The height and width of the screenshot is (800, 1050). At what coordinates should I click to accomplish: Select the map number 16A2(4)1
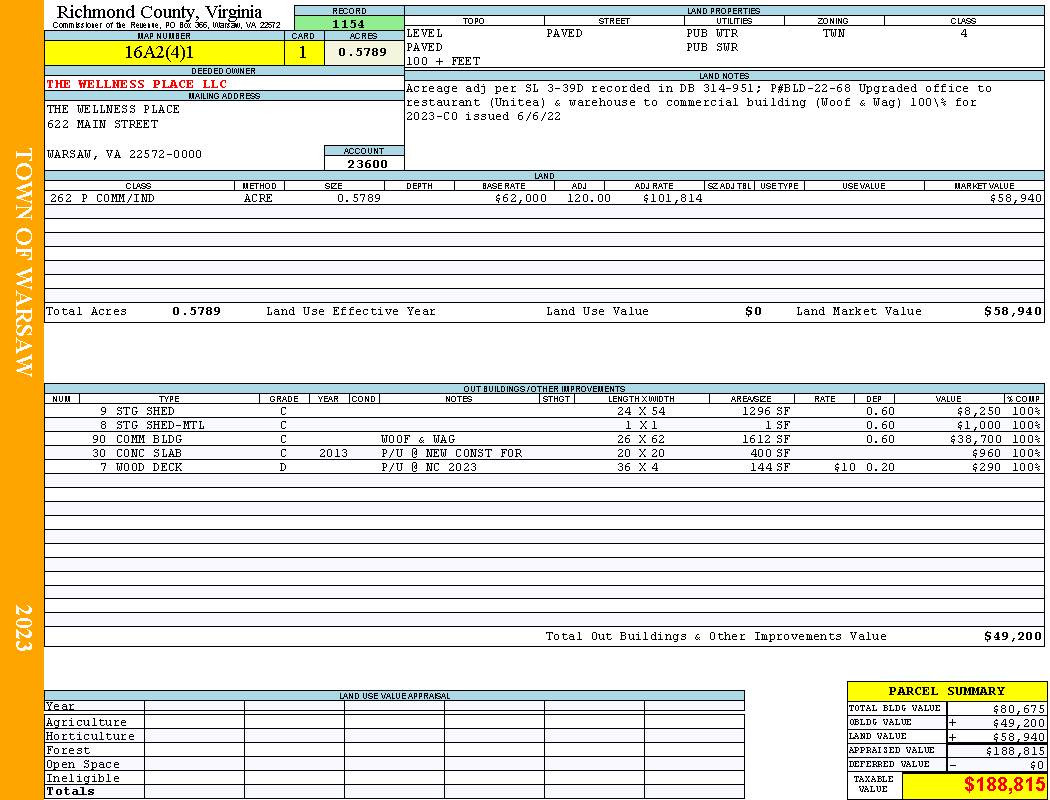click(x=159, y=52)
